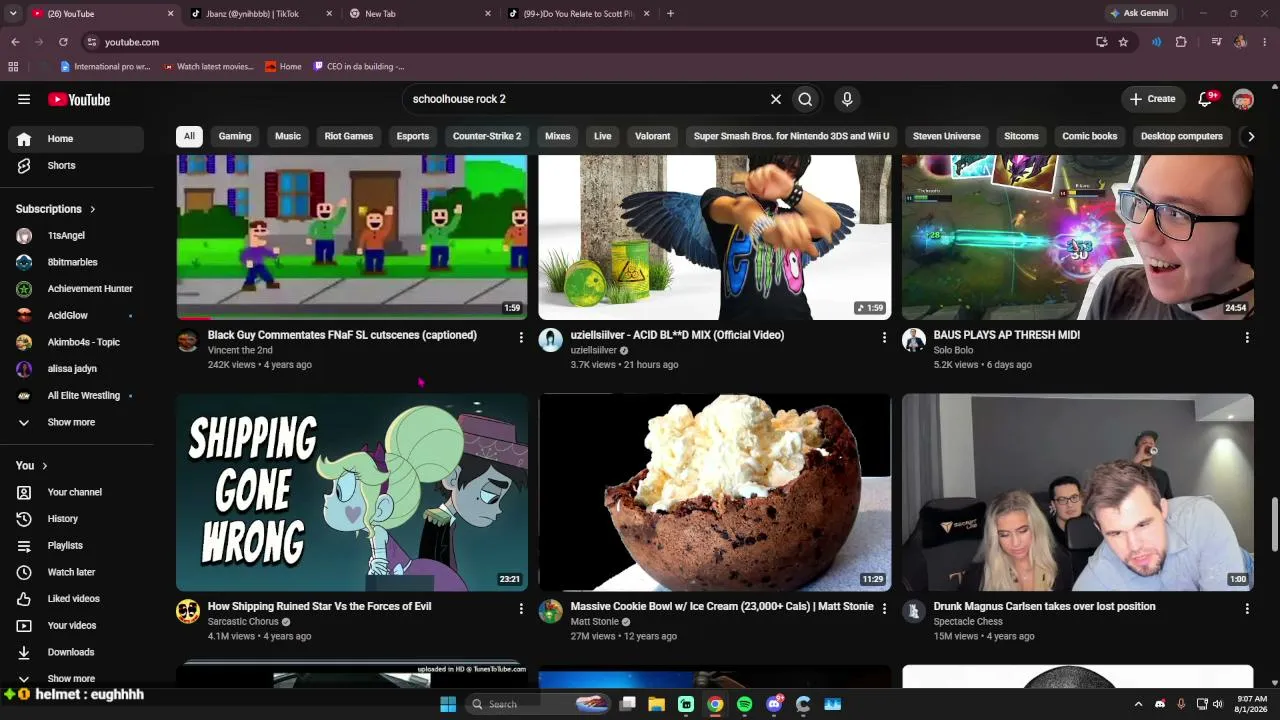Show next category chips with arrow

point(1250,136)
